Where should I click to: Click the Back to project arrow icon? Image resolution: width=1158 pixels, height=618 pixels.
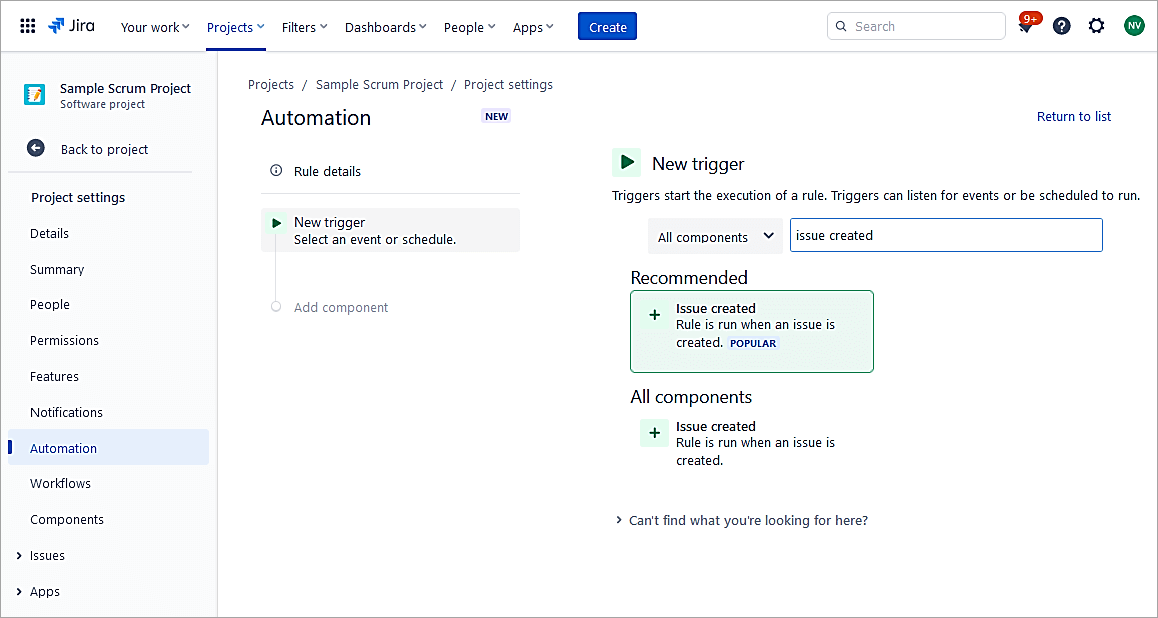coord(36,148)
